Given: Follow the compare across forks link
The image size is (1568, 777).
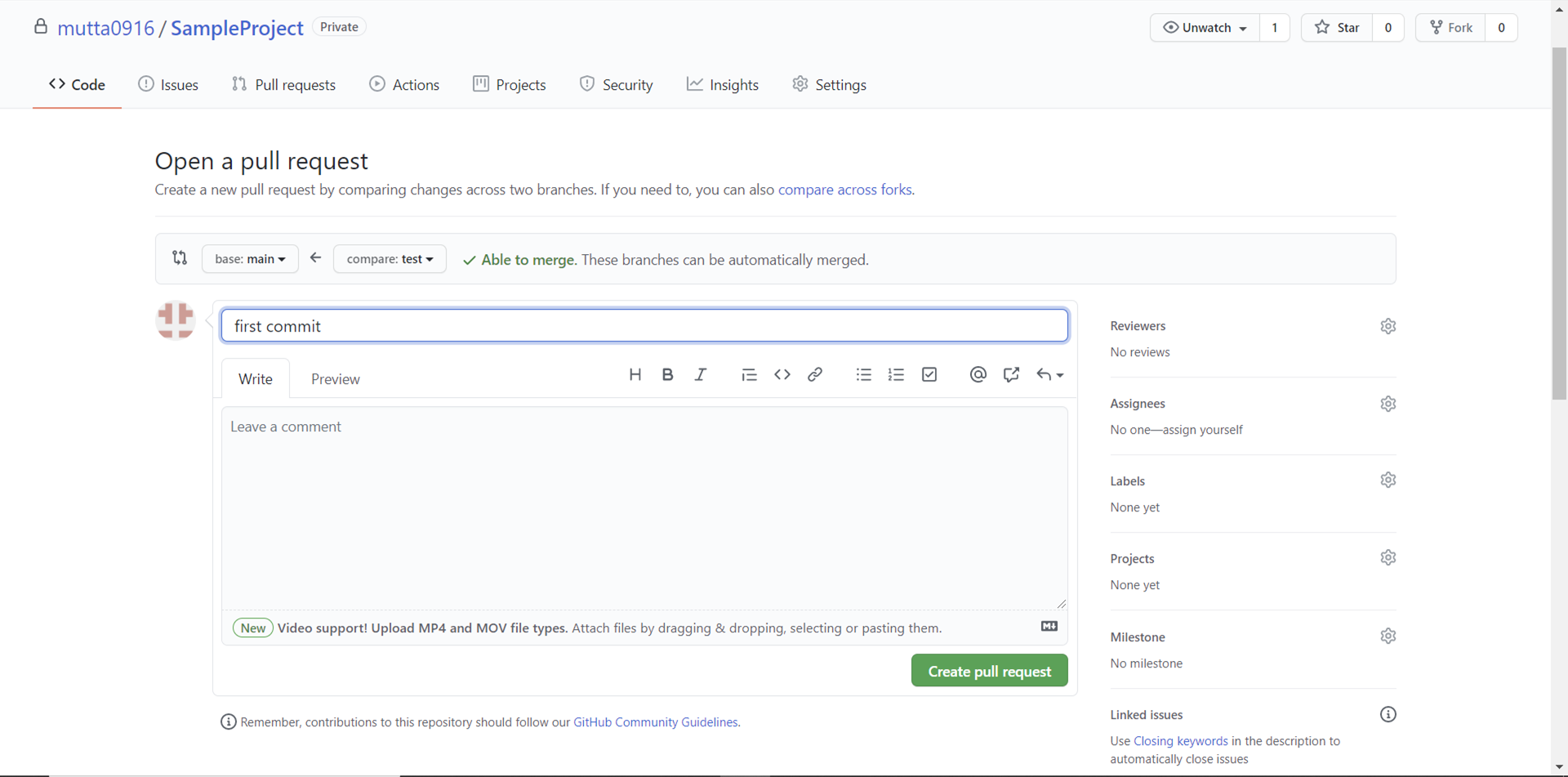Looking at the screenshot, I should (845, 190).
